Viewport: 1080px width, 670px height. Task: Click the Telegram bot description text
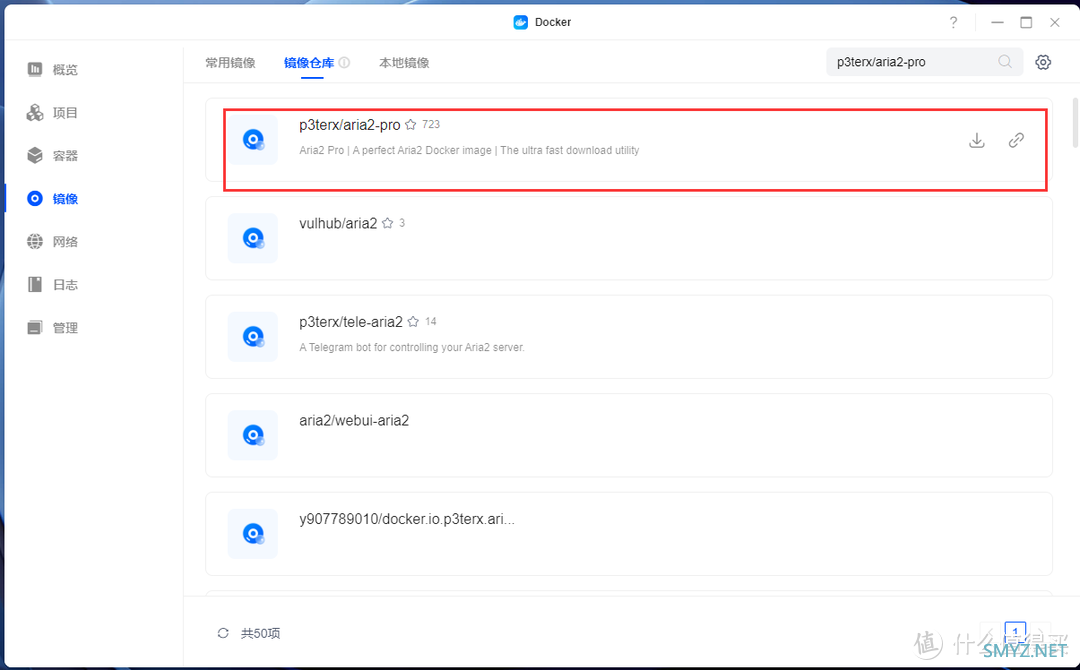point(412,348)
